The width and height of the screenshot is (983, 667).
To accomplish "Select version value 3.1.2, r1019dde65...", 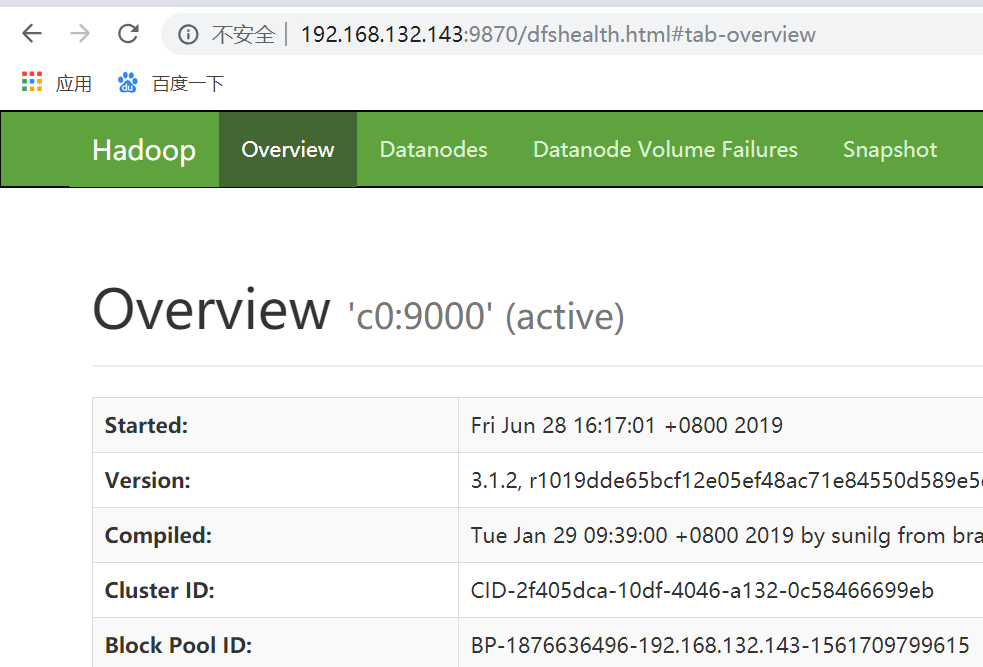I will pyautogui.click(x=727, y=480).
